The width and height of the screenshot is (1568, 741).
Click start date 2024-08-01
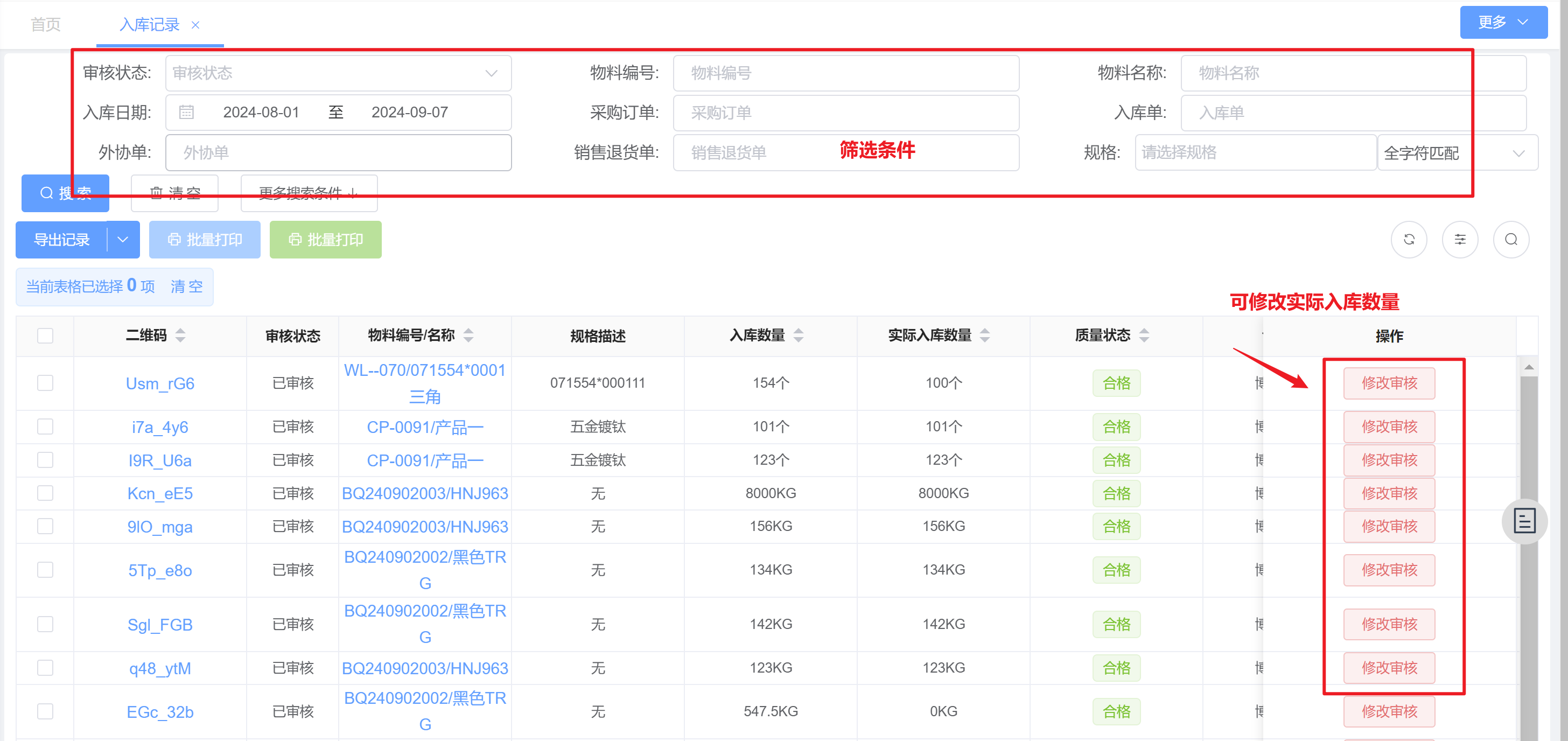(x=261, y=112)
